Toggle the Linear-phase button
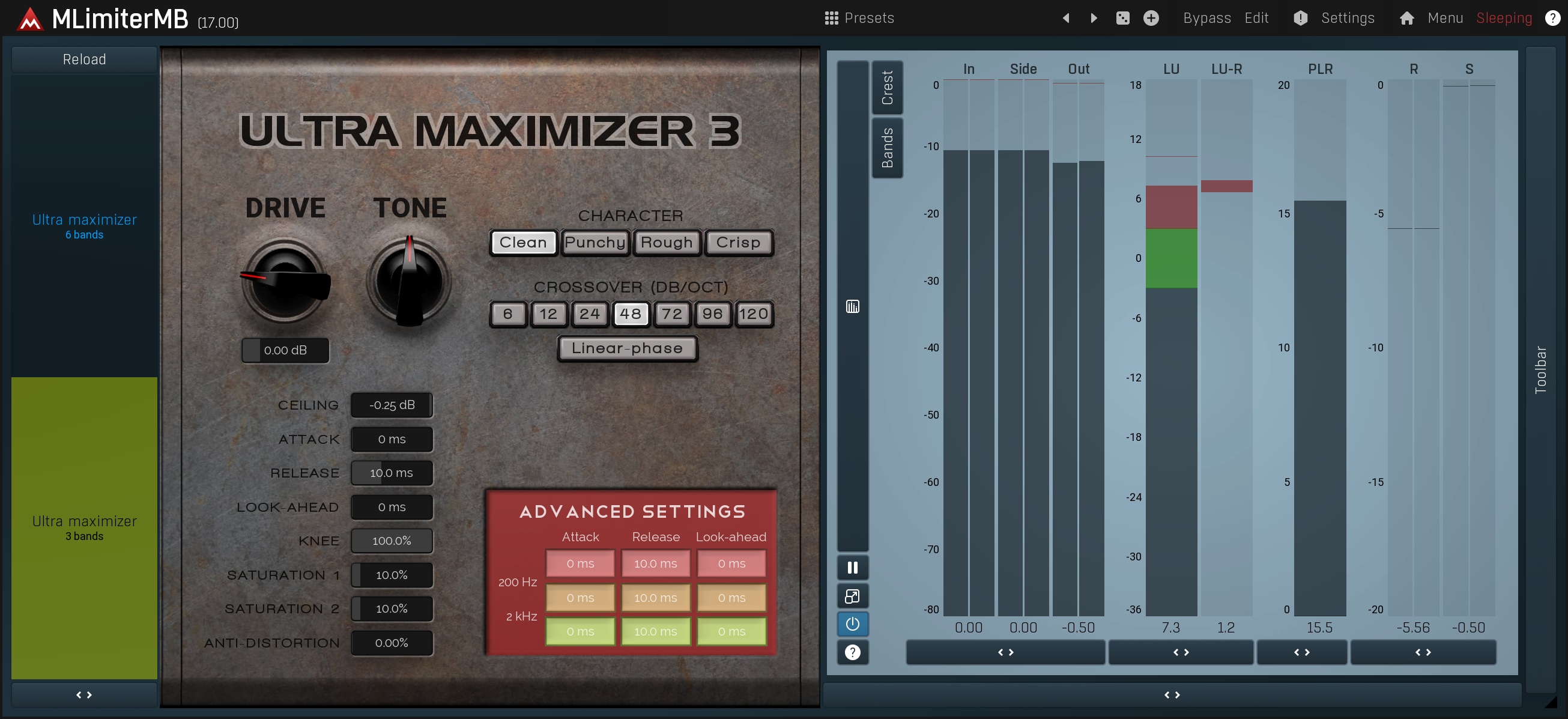The height and width of the screenshot is (719, 1568). pyautogui.click(x=627, y=348)
